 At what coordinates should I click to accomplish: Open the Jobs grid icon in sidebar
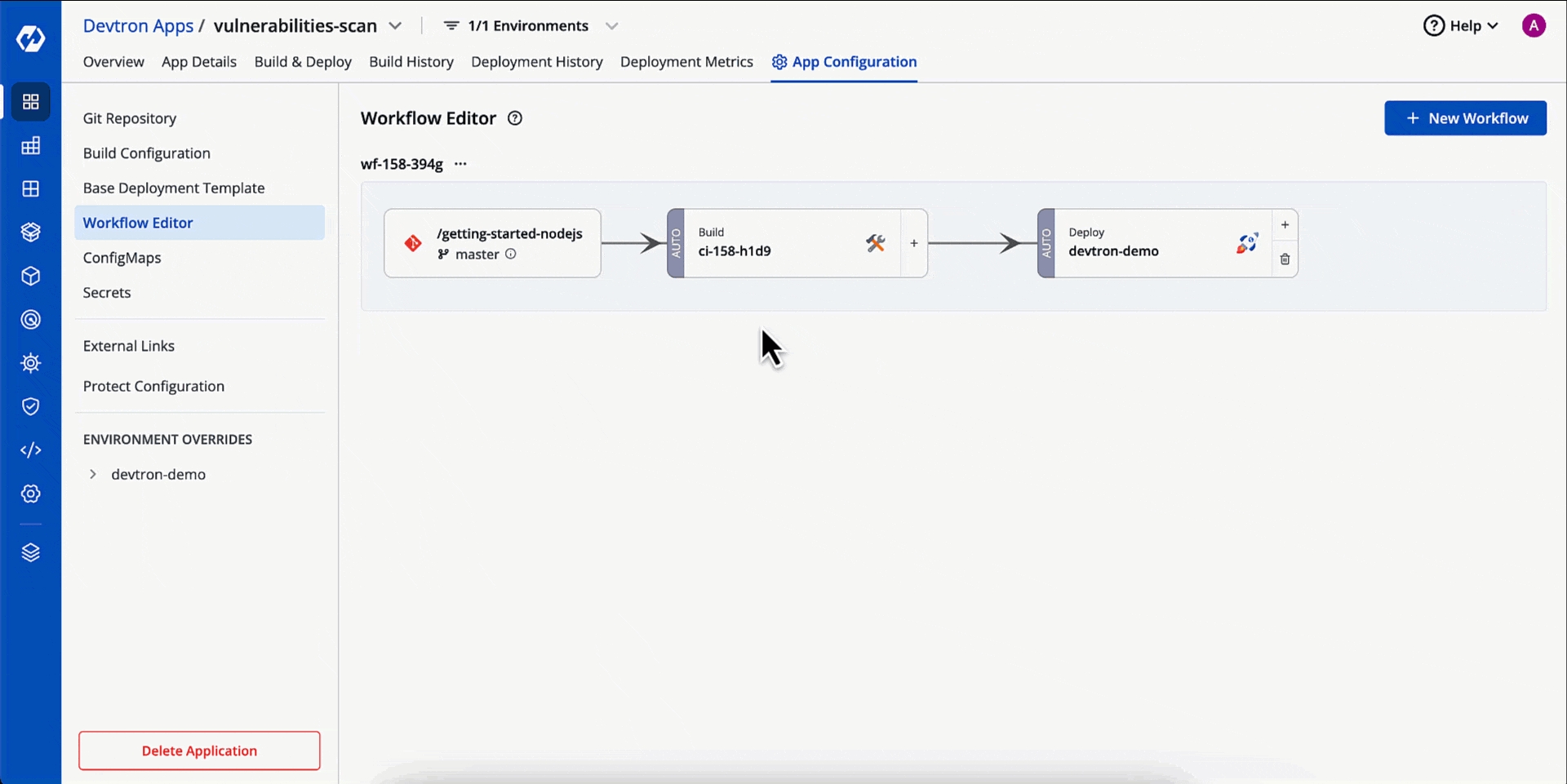click(31, 146)
